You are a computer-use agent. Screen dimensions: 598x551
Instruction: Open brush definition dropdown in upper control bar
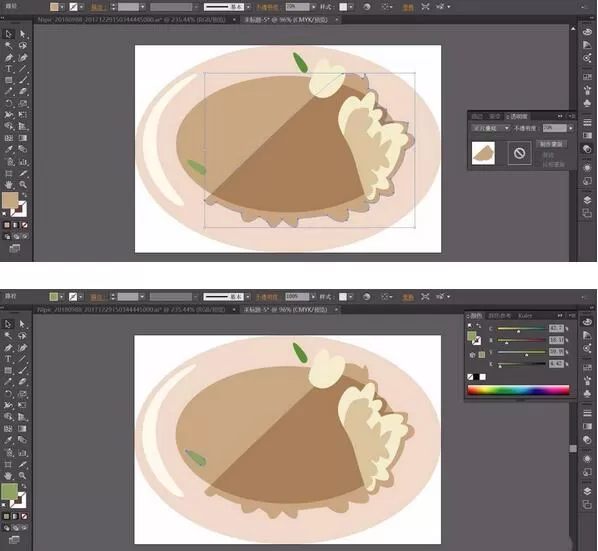248,7
